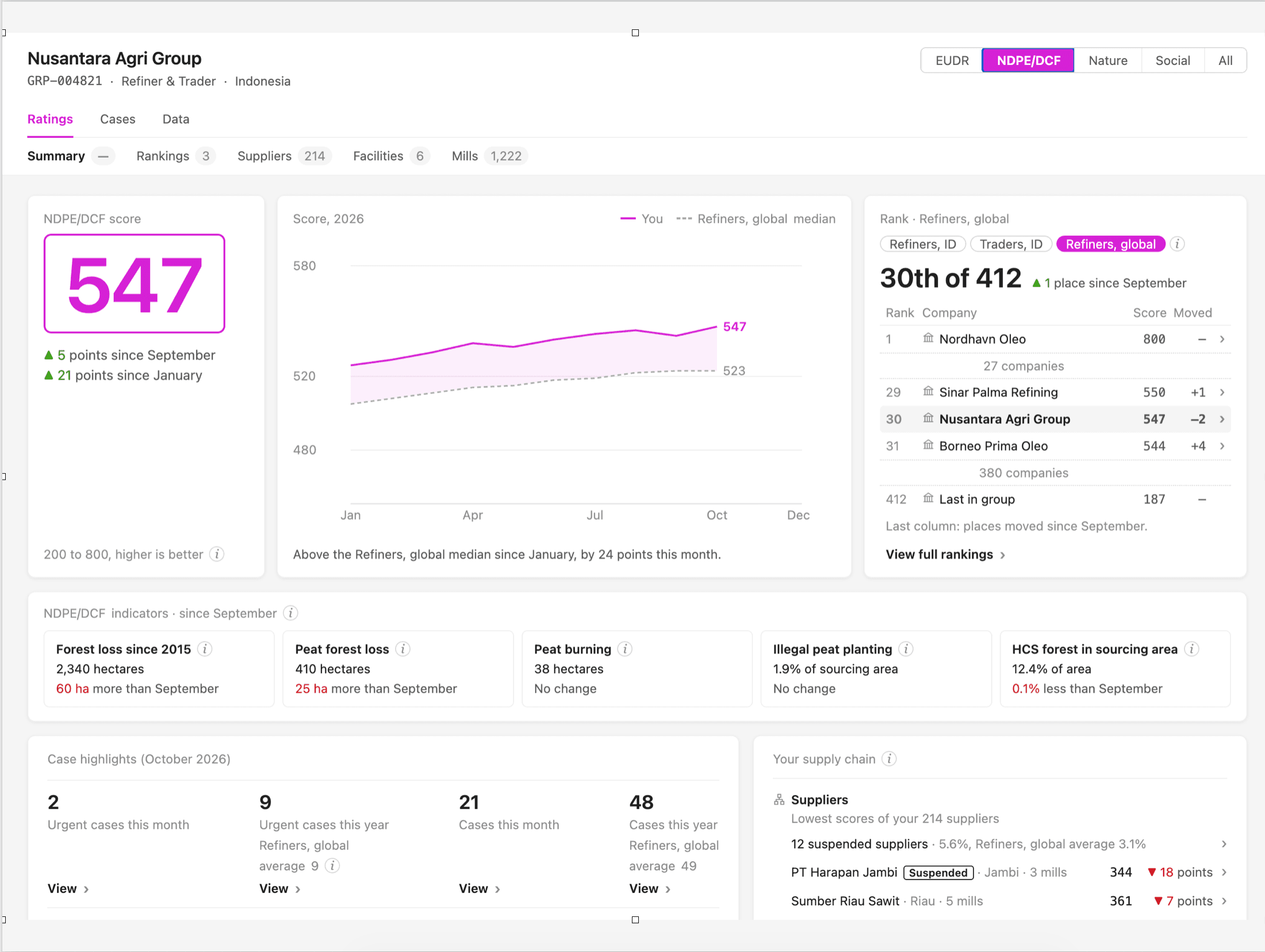Click the 547 score box
This screenshot has height=952, width=1265.
[134, 283]
